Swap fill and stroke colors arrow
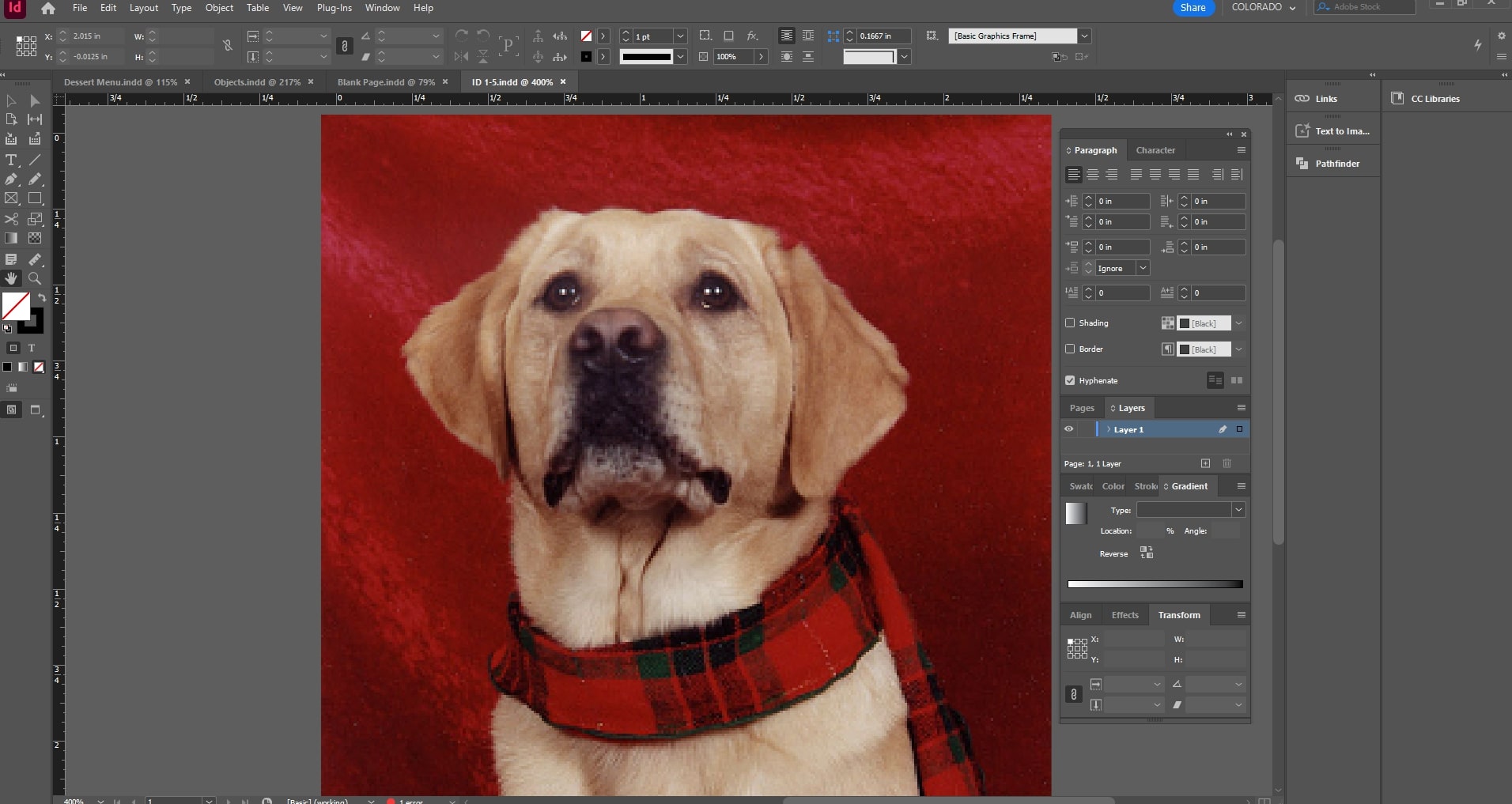The width and height of the screenshot is (1512, 804). click(x=42, y=297)
